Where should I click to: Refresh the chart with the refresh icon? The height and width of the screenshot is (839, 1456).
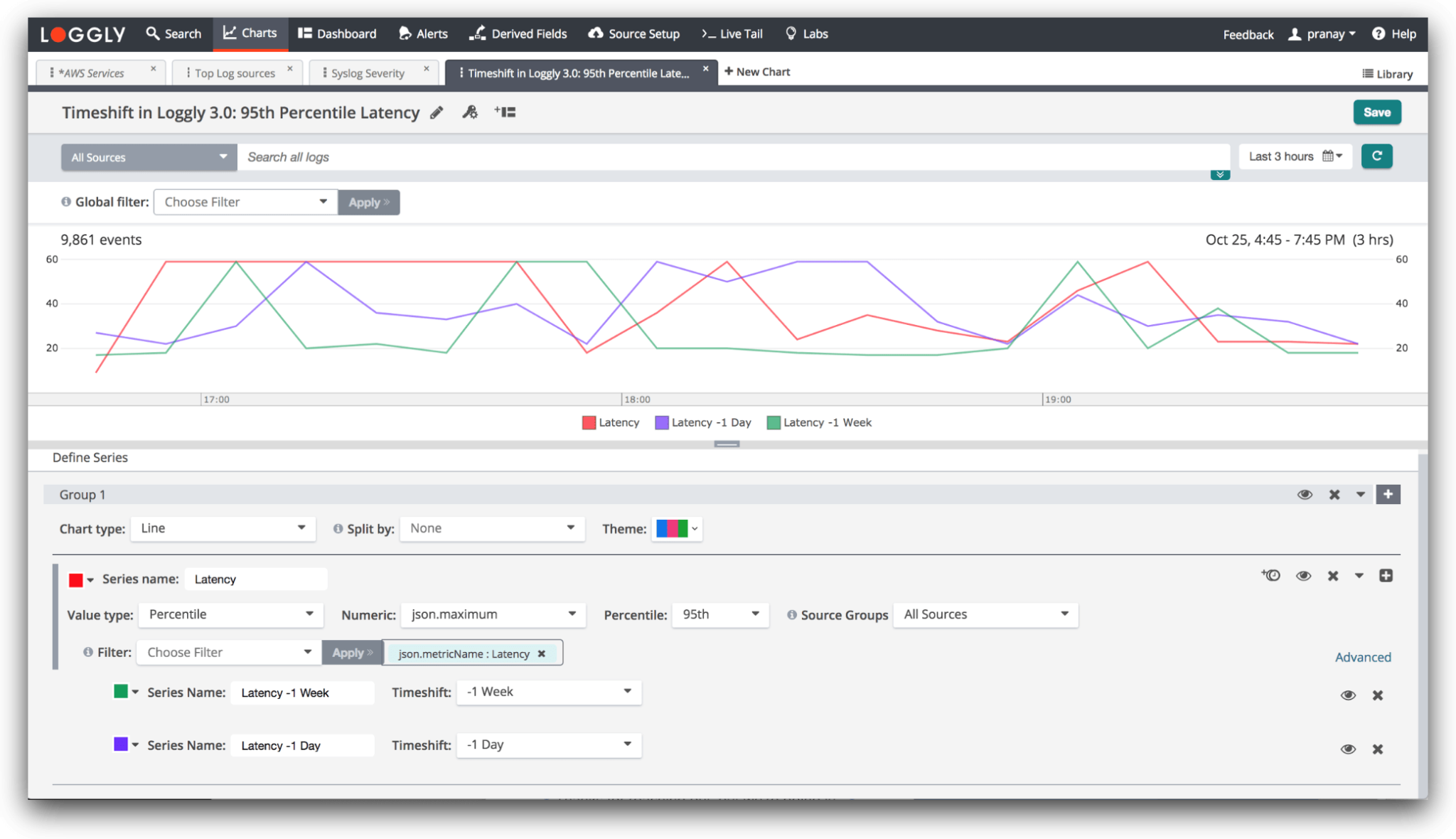(x=1377, y=156)
